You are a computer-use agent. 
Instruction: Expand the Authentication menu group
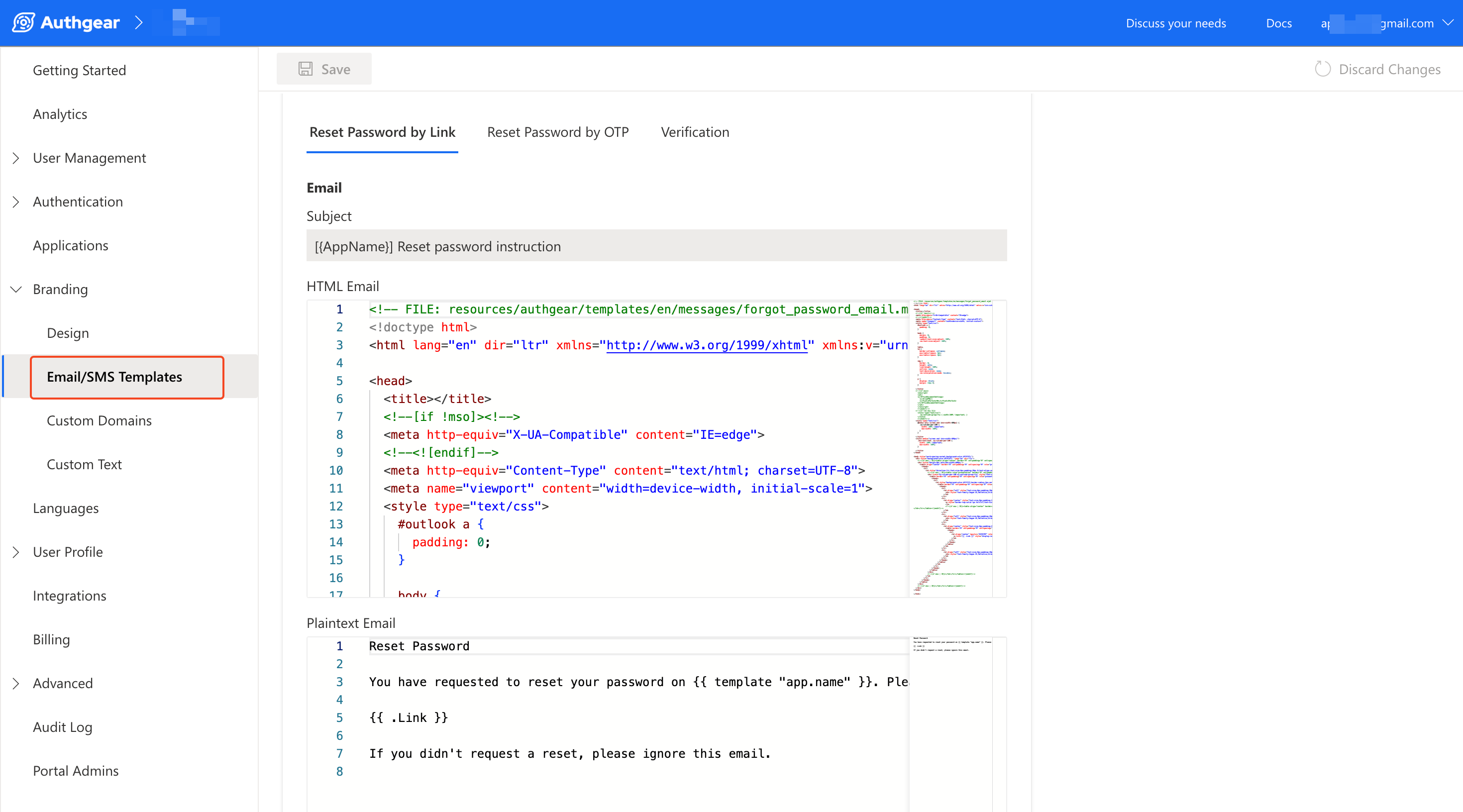16,202
